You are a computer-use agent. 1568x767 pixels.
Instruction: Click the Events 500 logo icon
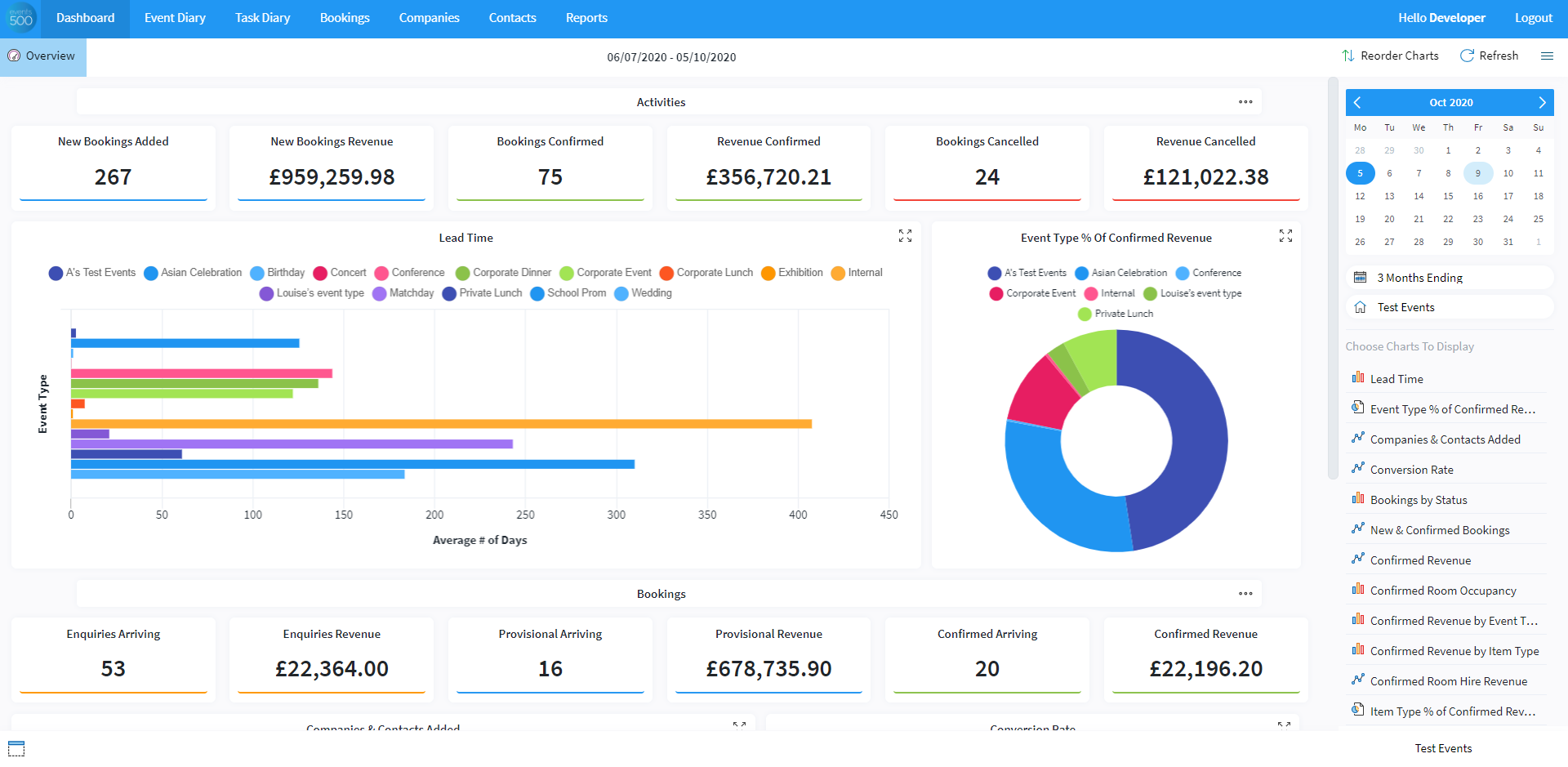tap(20, 19)
